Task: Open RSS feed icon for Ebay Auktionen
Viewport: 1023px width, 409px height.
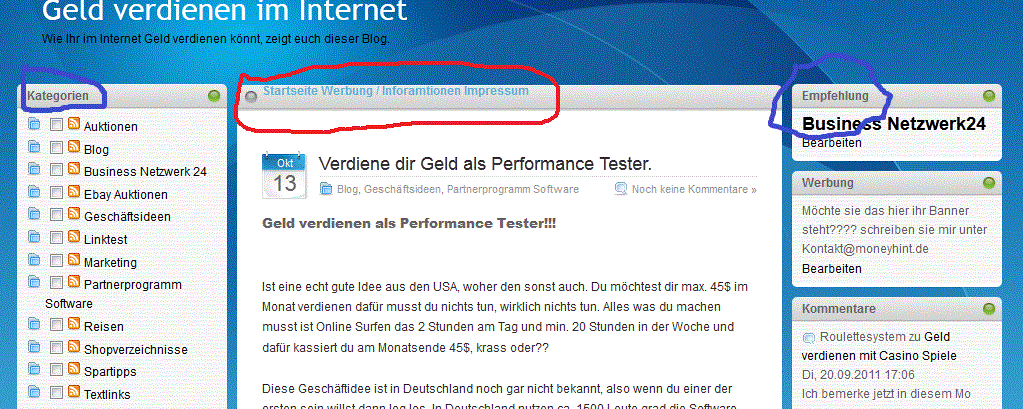Action: click(x=74, y=192)
